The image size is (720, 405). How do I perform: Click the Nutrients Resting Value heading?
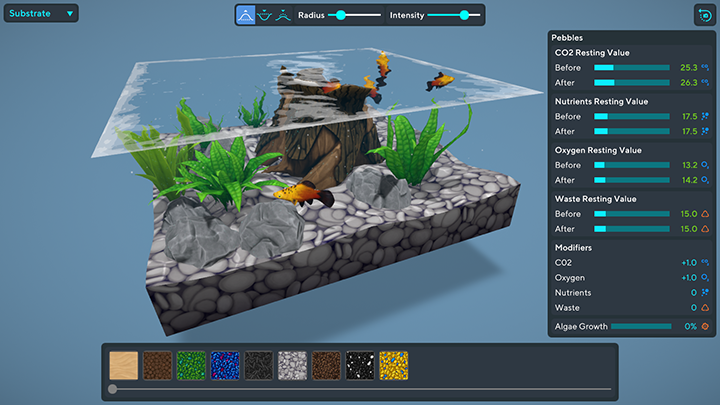[601, 101]
